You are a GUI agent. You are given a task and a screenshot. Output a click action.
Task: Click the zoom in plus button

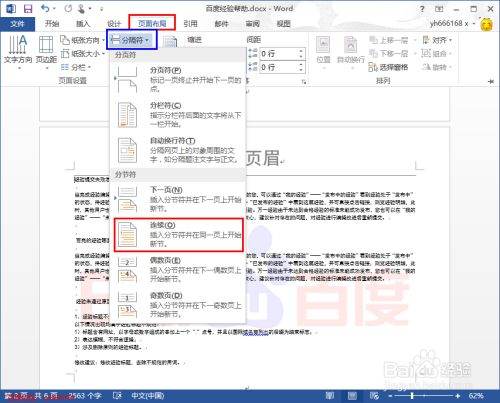pos(457,396)
